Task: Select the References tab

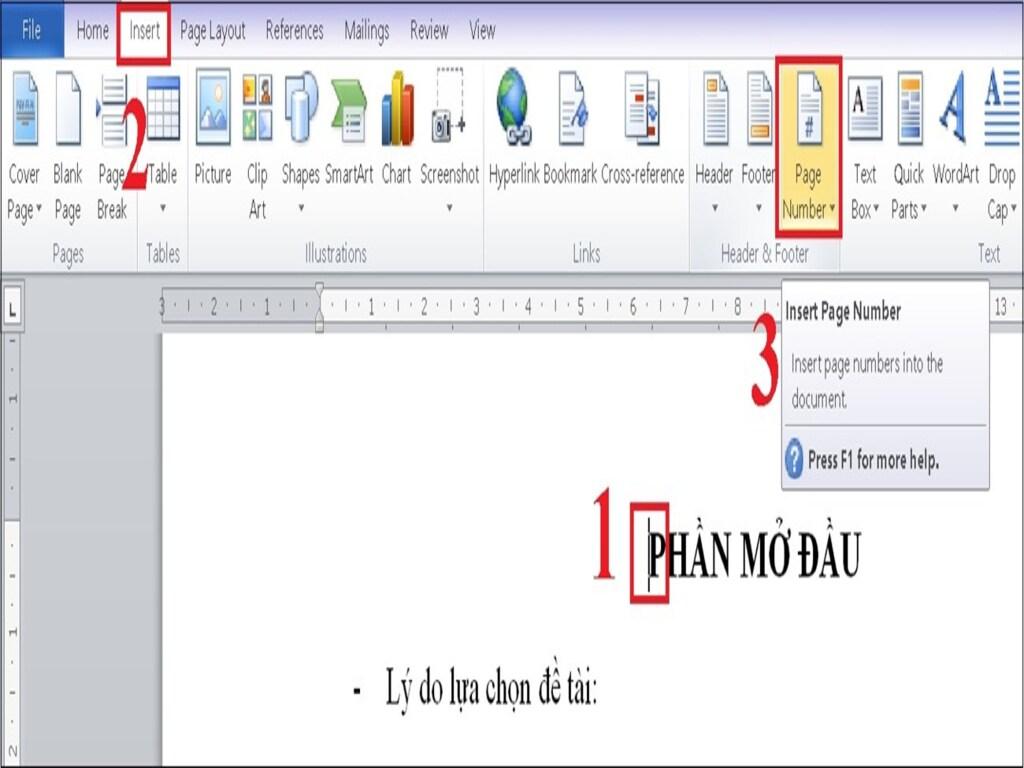Action: click(x=294, y=31)
